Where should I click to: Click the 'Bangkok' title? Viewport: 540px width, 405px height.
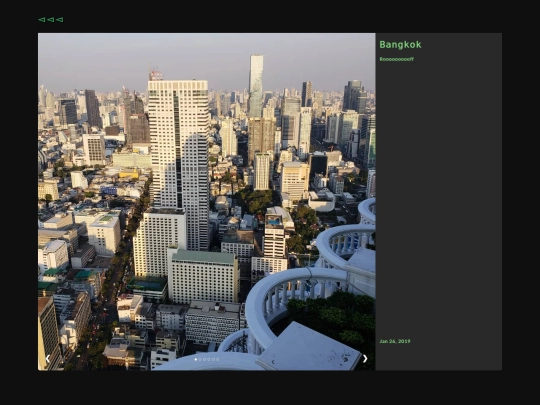(400, 45)
